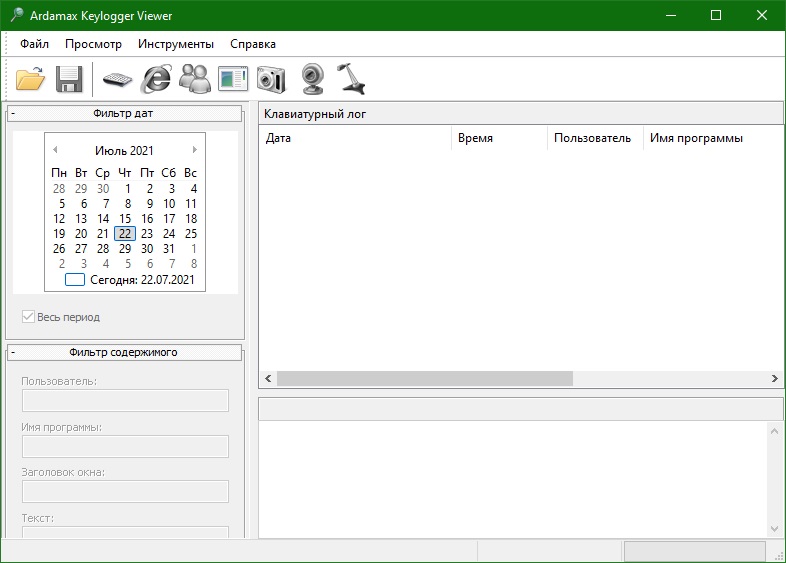Go to previous month in calendar
786x563 pixels.
pyautogui.click(x=55, y=149)
